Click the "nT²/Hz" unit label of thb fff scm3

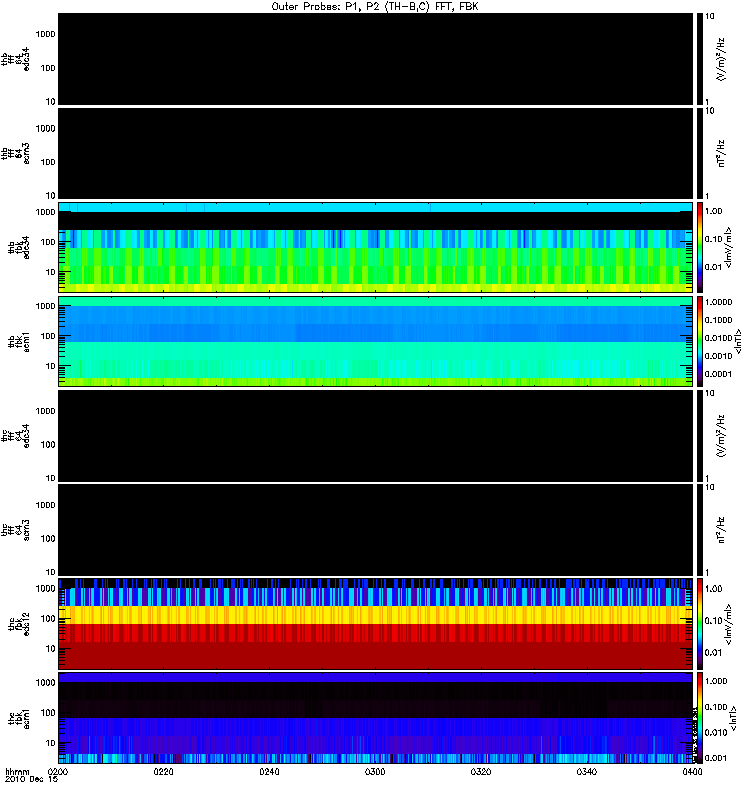click(720, 154)
